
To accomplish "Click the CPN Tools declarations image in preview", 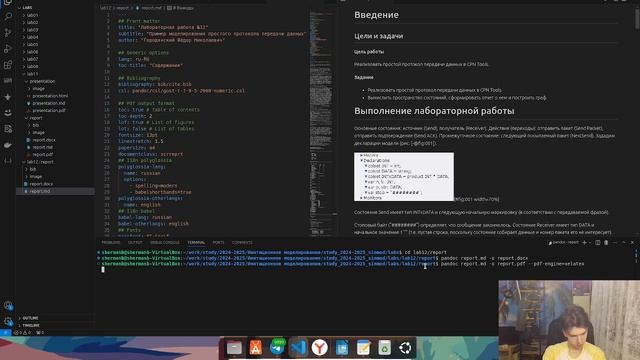I will coord(404,177).
